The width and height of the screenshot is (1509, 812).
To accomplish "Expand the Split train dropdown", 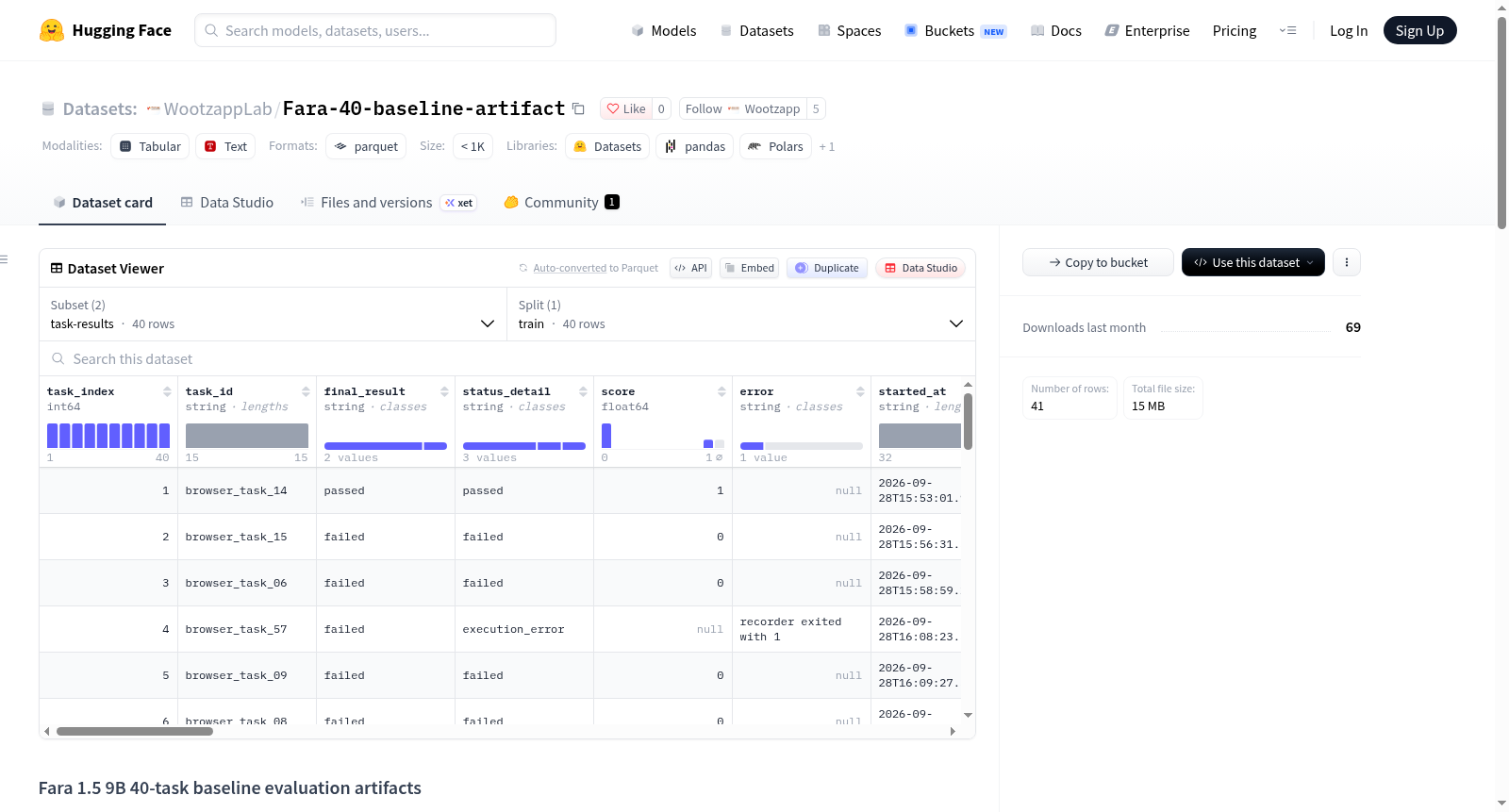I will point(740,314).
